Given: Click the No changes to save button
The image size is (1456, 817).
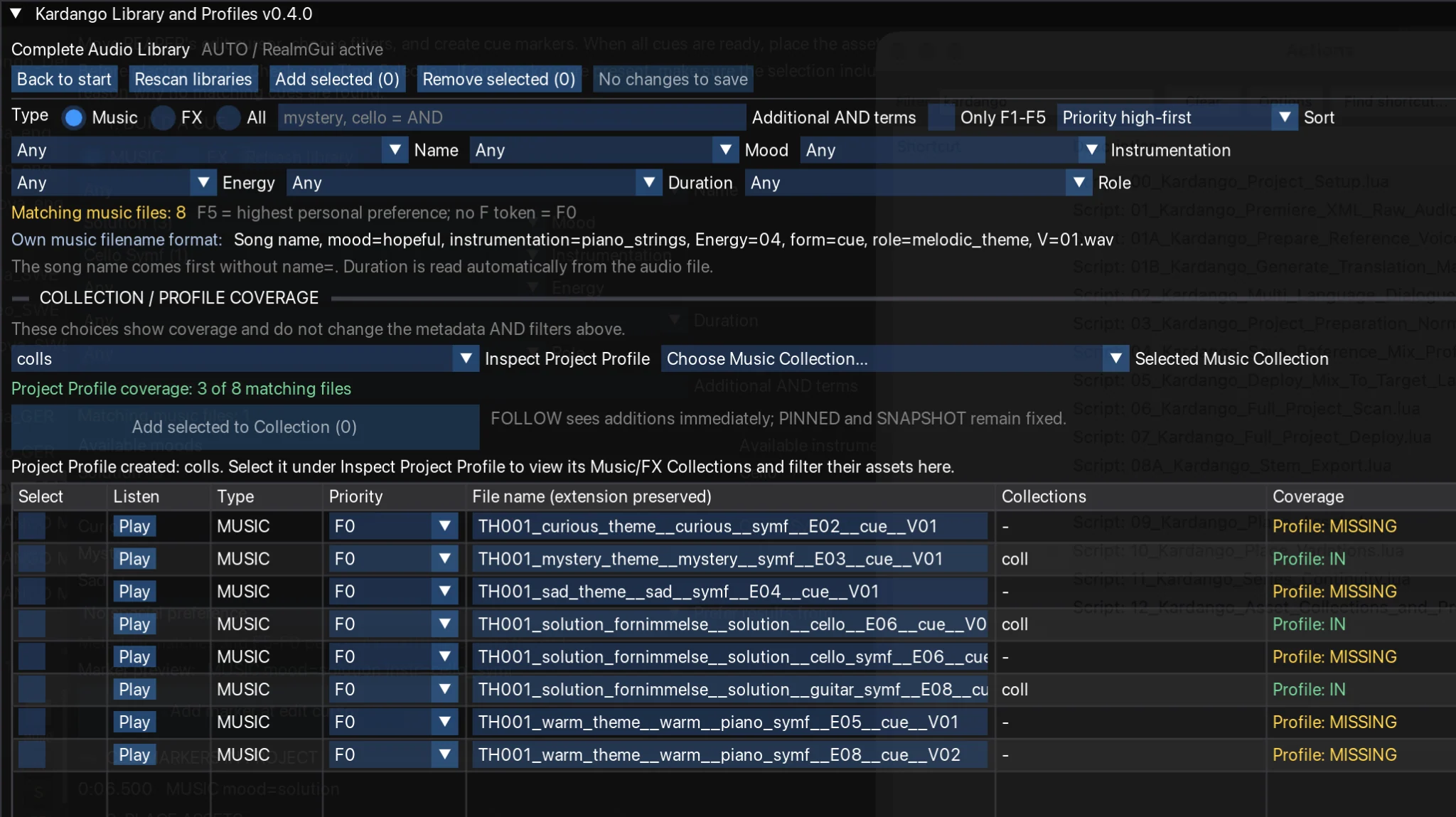Looking at the screenshot, I should click(673, 79).
